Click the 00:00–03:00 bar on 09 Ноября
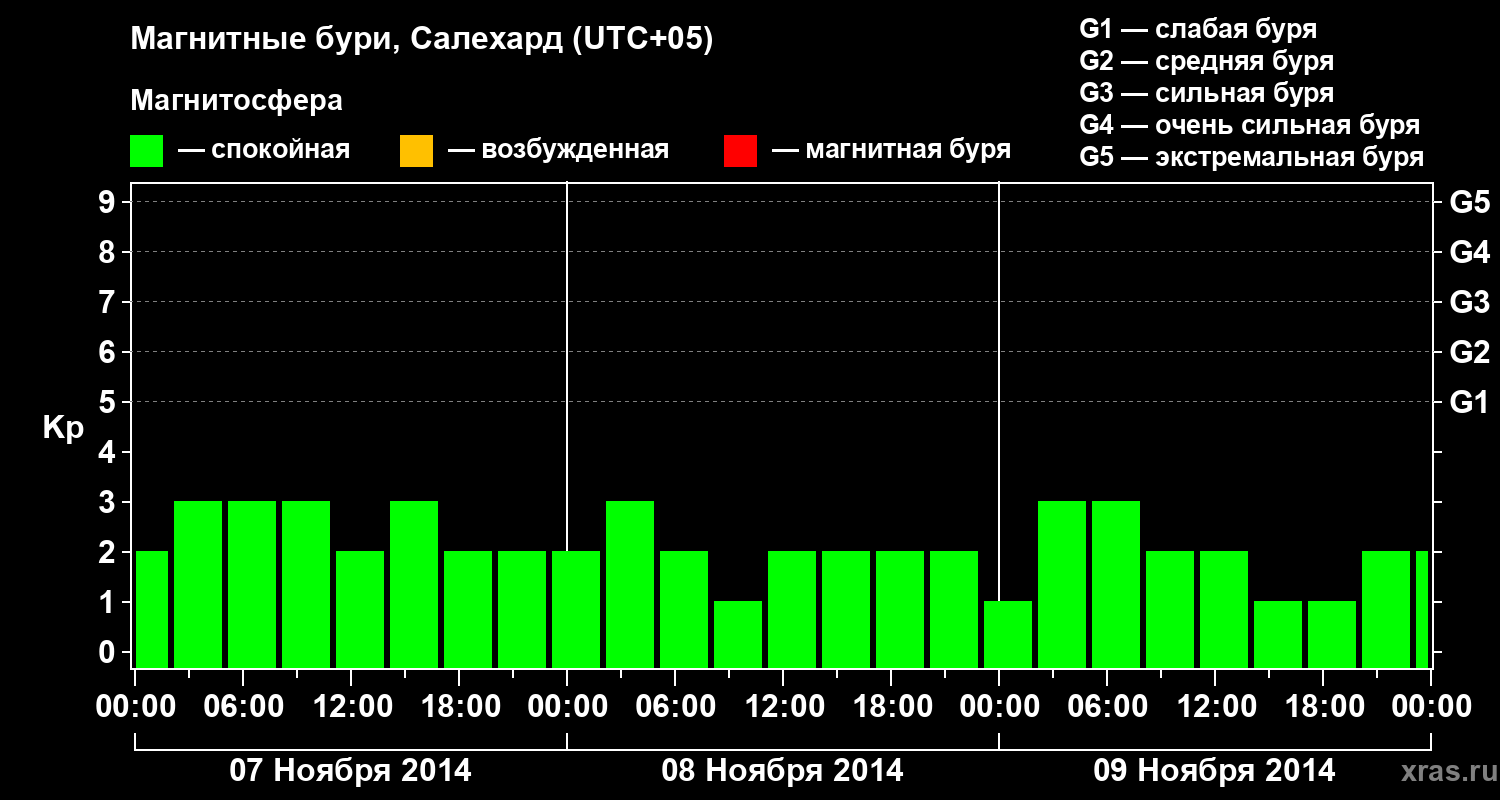 pos(1008,634)
